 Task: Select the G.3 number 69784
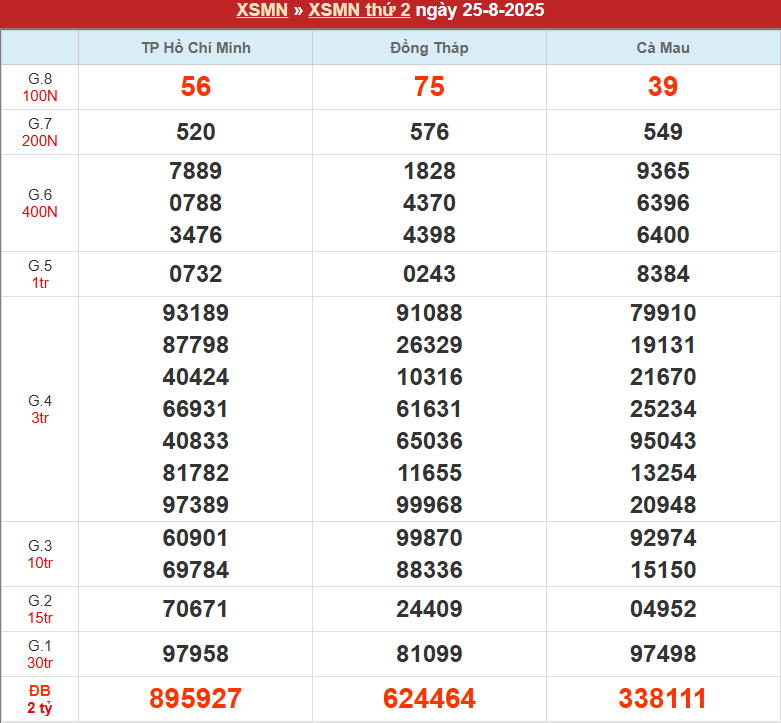click(196, 570)
